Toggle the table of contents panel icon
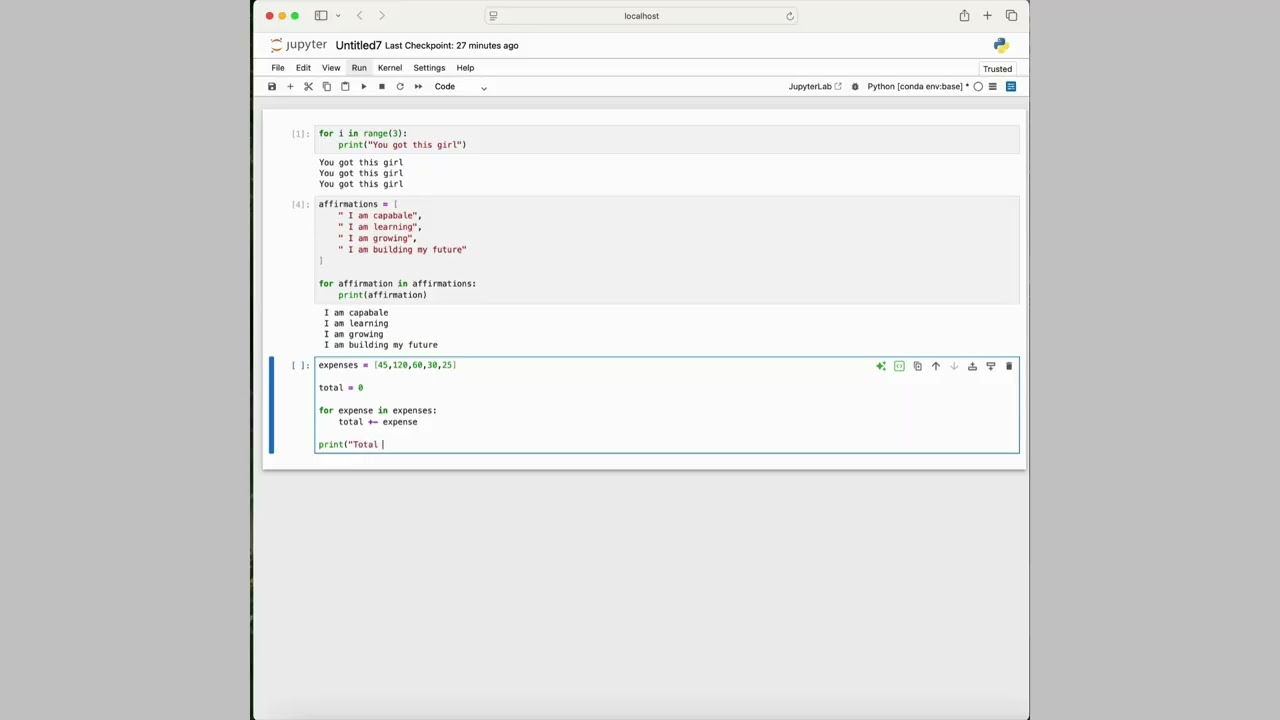Image resolution: width=1280 pixels, height=720 pixels. (993, 87)
